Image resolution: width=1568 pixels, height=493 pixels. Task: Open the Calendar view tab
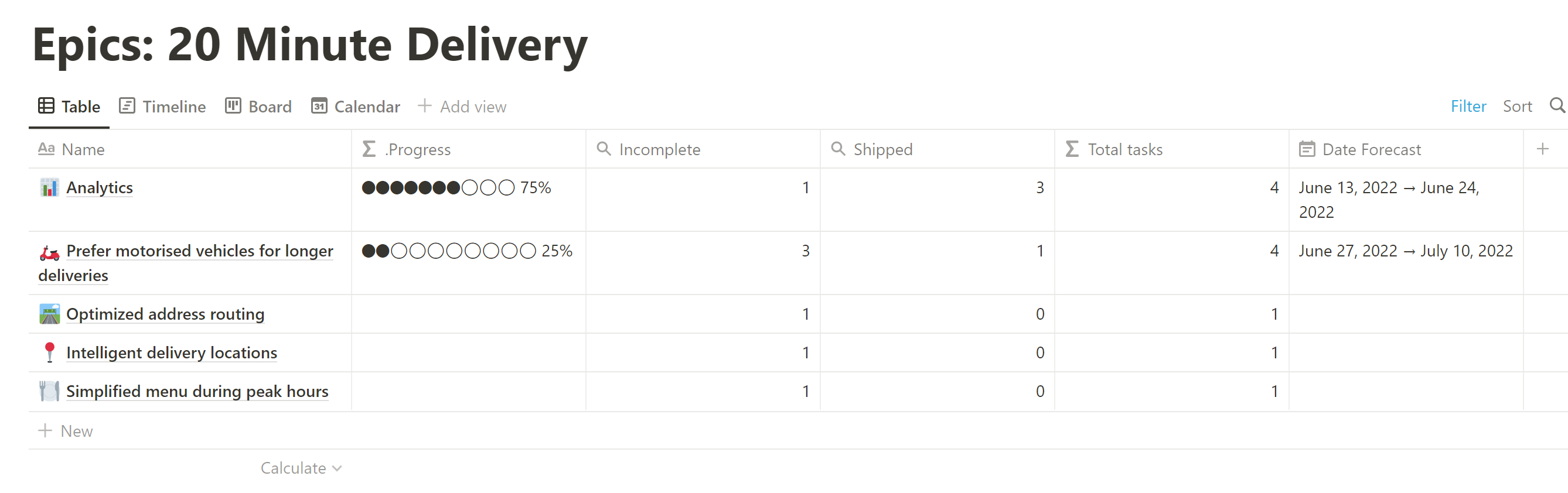(x=356, y=107)
